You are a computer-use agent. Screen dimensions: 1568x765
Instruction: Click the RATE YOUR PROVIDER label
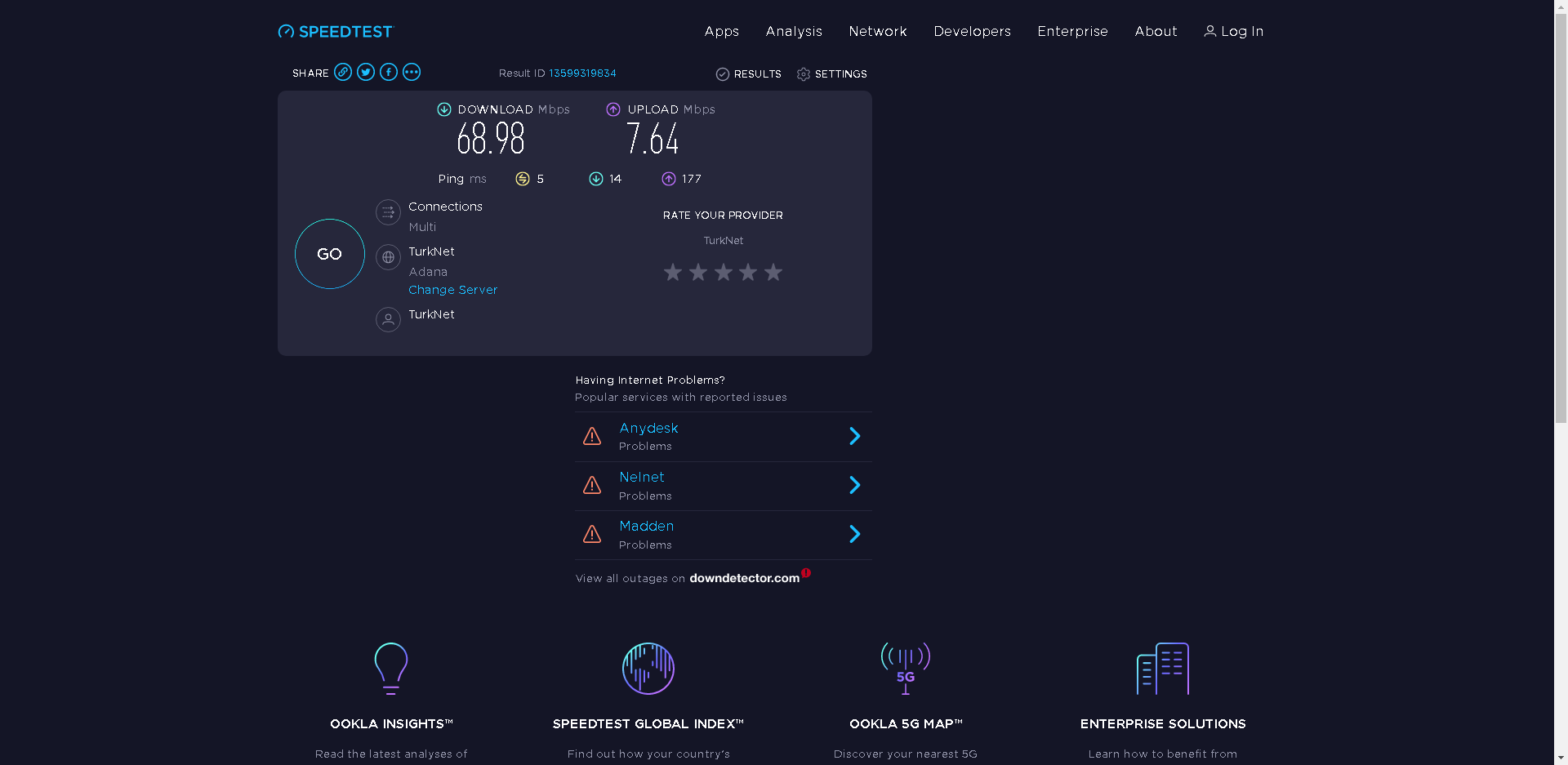(723, 216)
